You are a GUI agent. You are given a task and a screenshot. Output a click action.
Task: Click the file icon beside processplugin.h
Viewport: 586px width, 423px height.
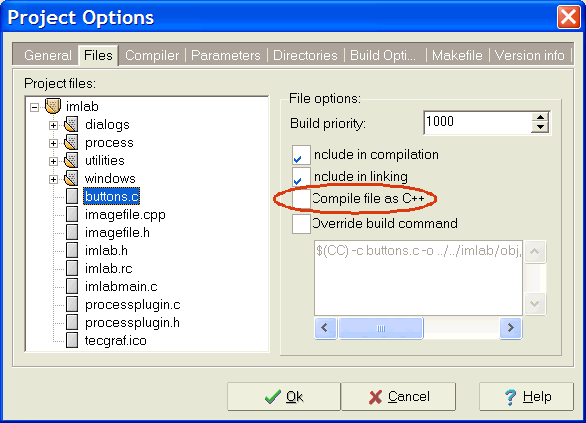click(72, 322)
